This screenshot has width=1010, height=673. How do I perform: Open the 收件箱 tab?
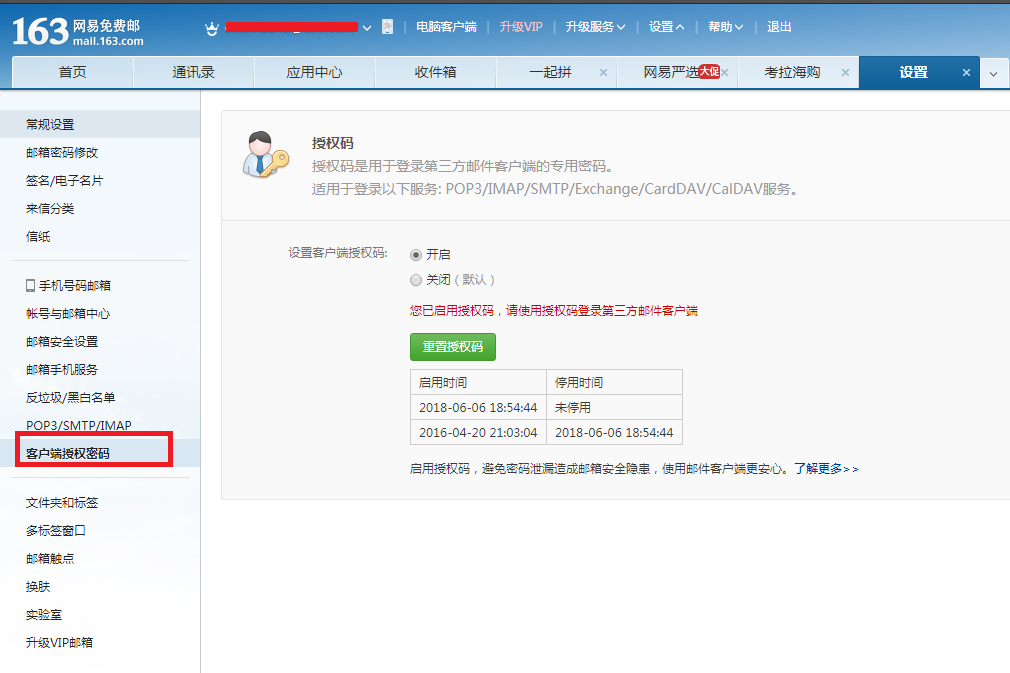(435, 72)
